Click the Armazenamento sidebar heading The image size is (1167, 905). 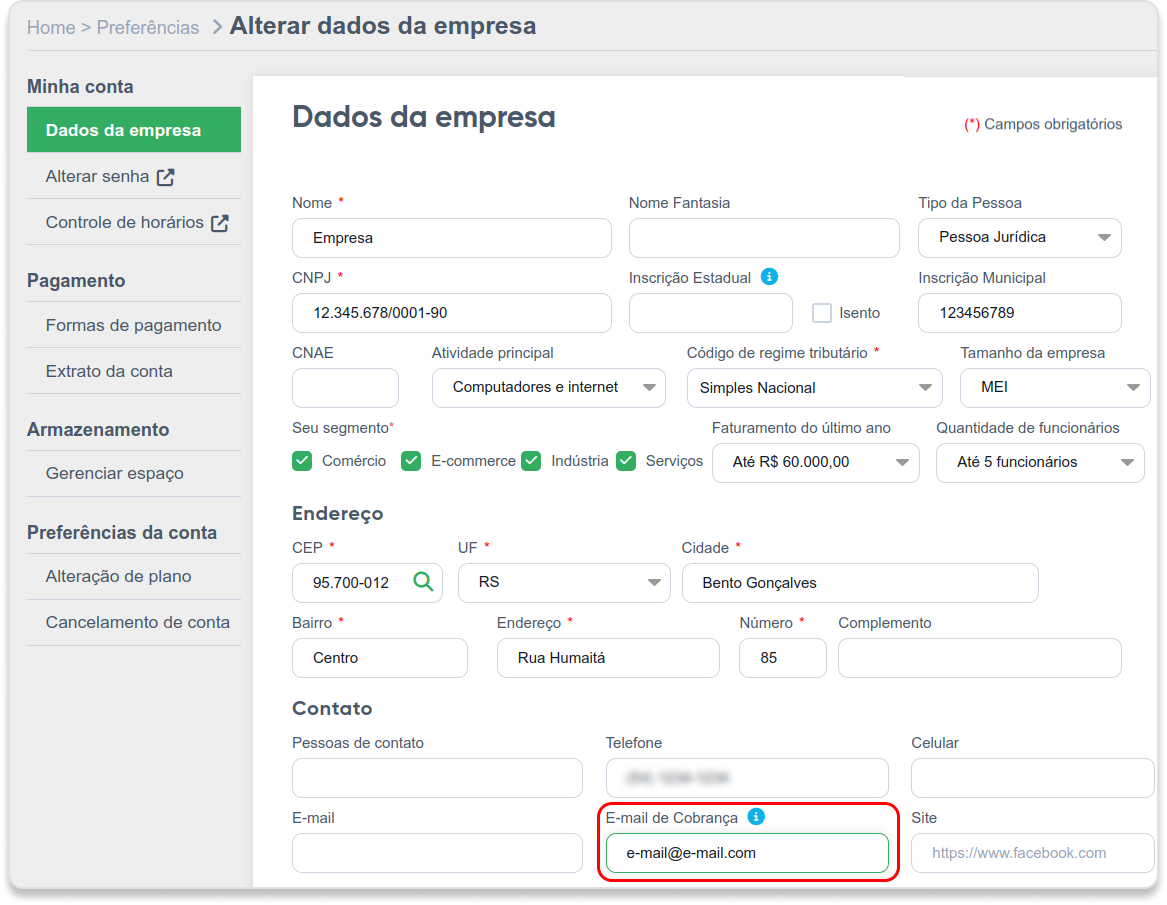[x=98, y=429]
